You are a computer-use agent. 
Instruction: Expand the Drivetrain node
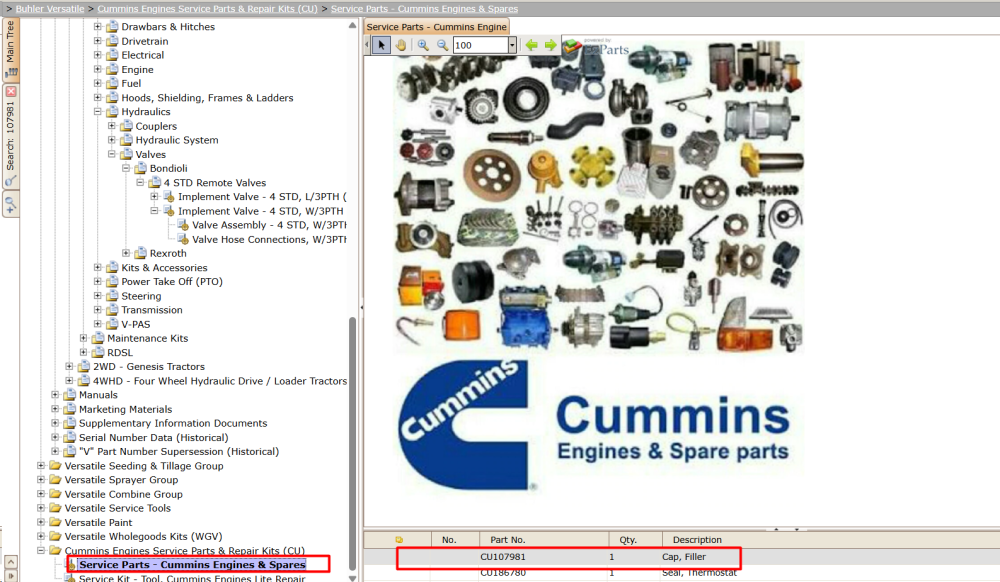click(98, 41)
